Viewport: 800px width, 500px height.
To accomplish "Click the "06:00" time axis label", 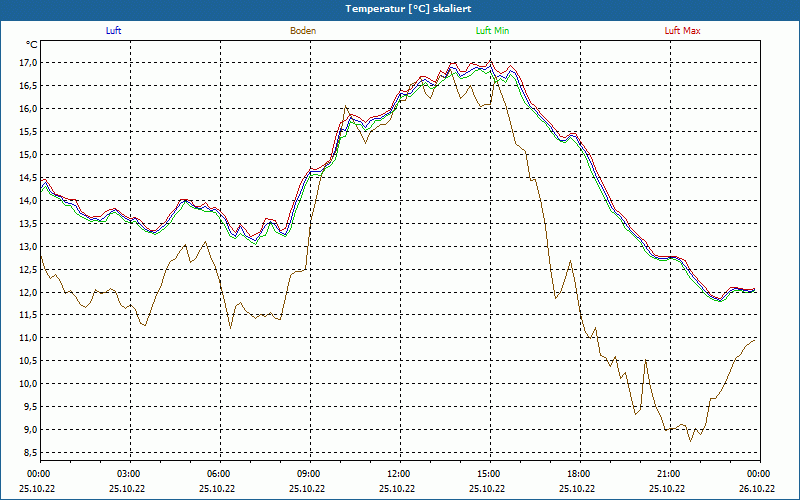I will tap(220, 474).
